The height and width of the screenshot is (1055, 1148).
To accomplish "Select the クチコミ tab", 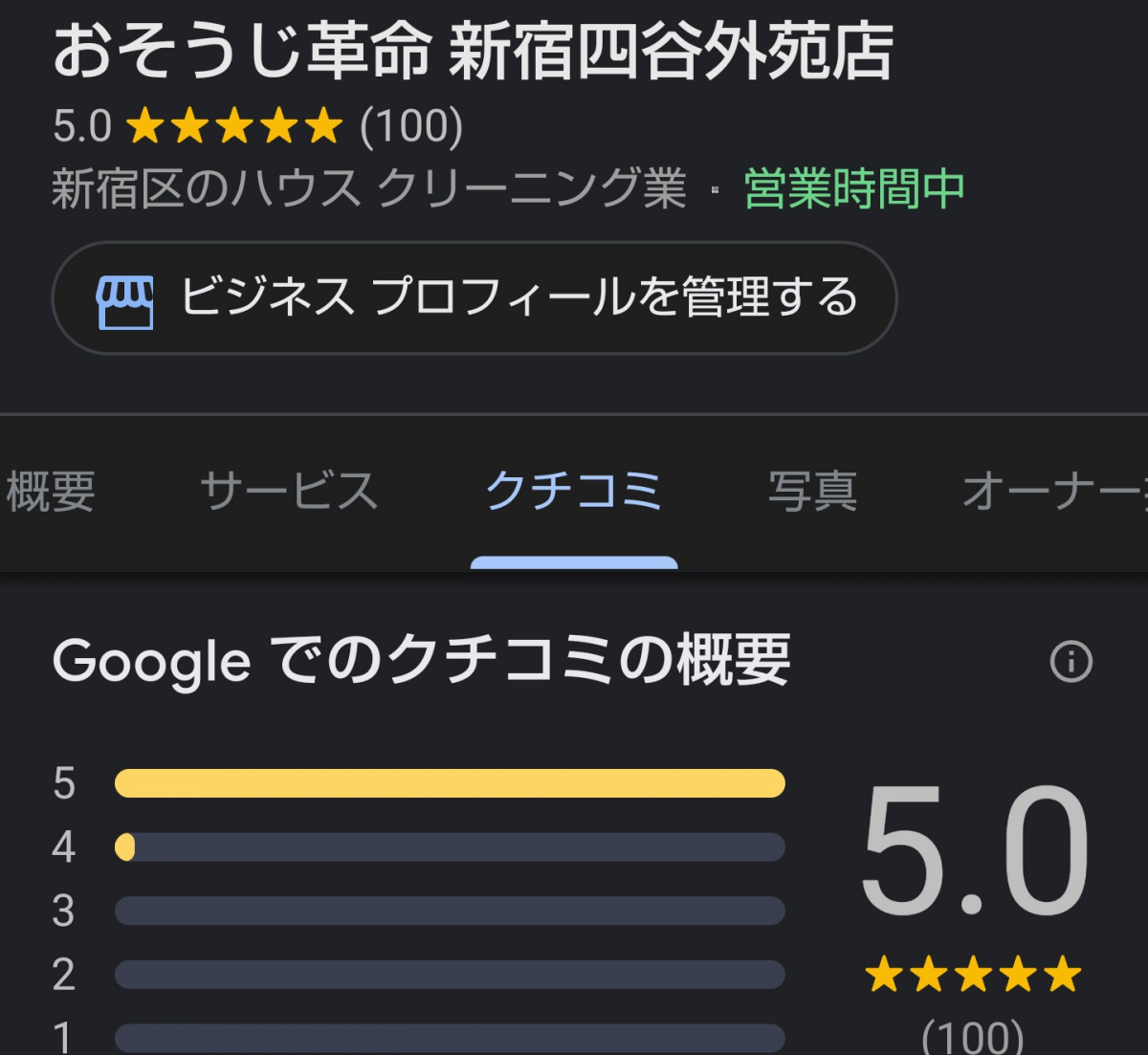I will tap(573, 492).
